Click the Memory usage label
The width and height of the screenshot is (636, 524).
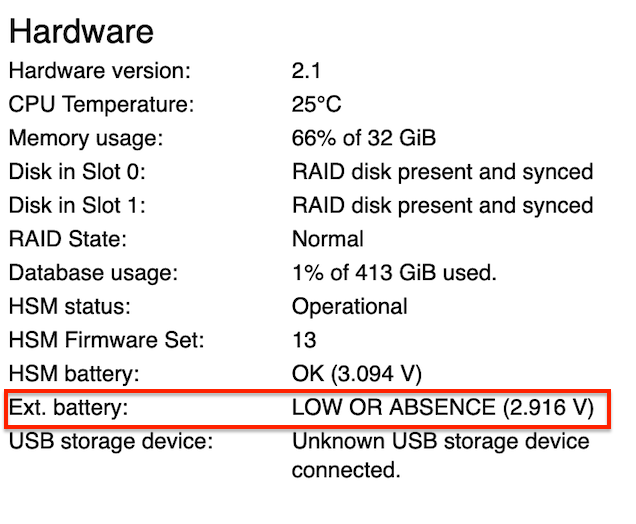click(85, 138)
